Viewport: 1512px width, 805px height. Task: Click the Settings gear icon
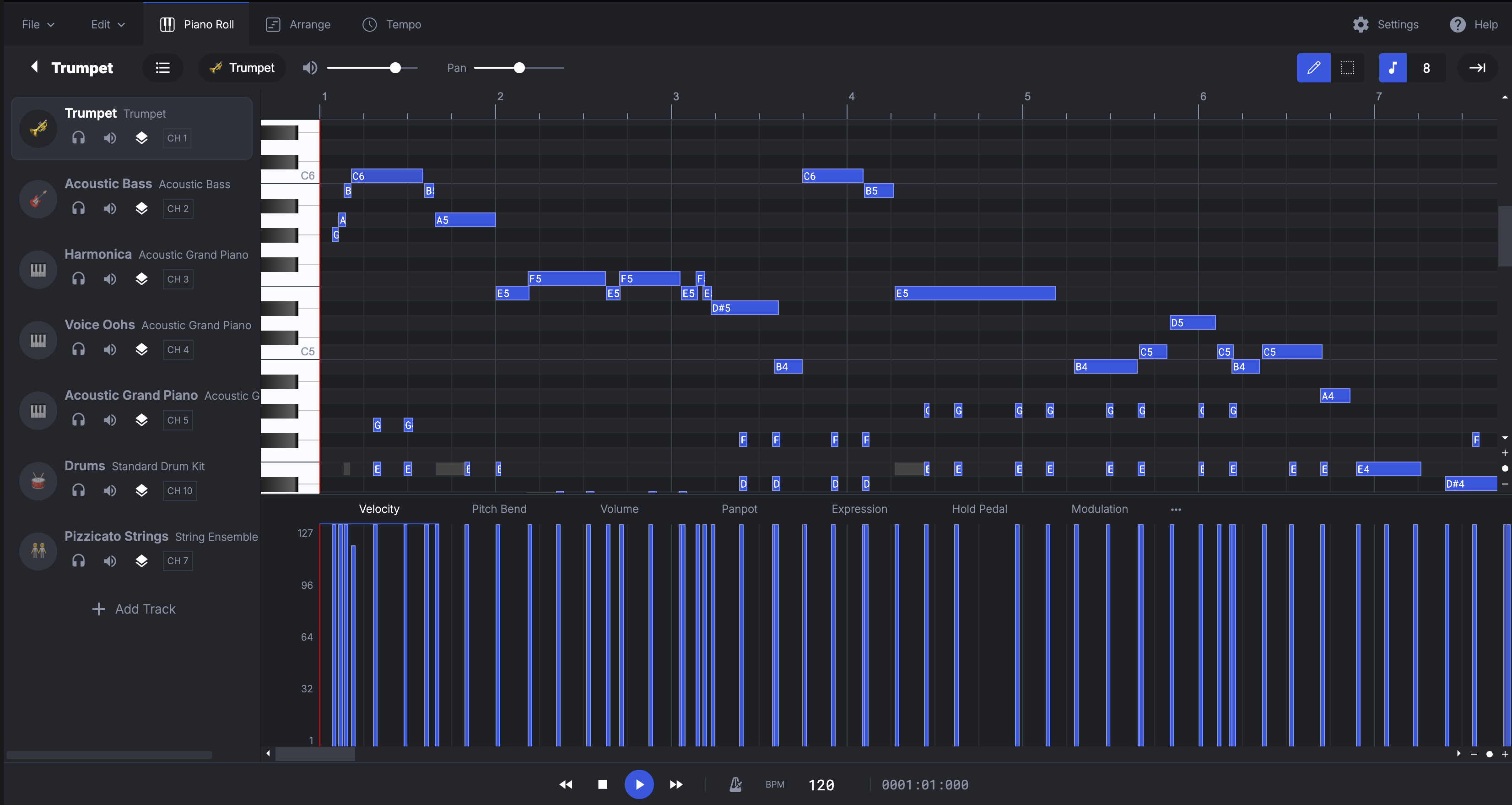1360,25
